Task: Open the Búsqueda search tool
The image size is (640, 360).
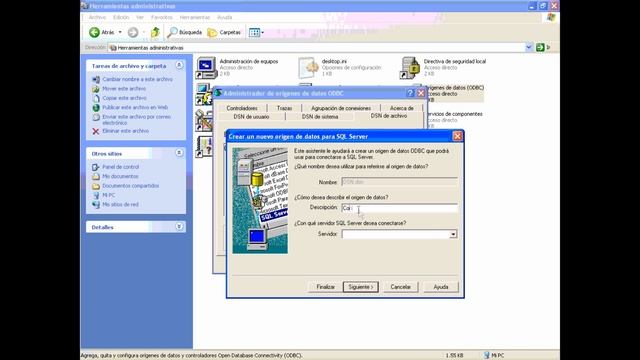Action: 185,32
